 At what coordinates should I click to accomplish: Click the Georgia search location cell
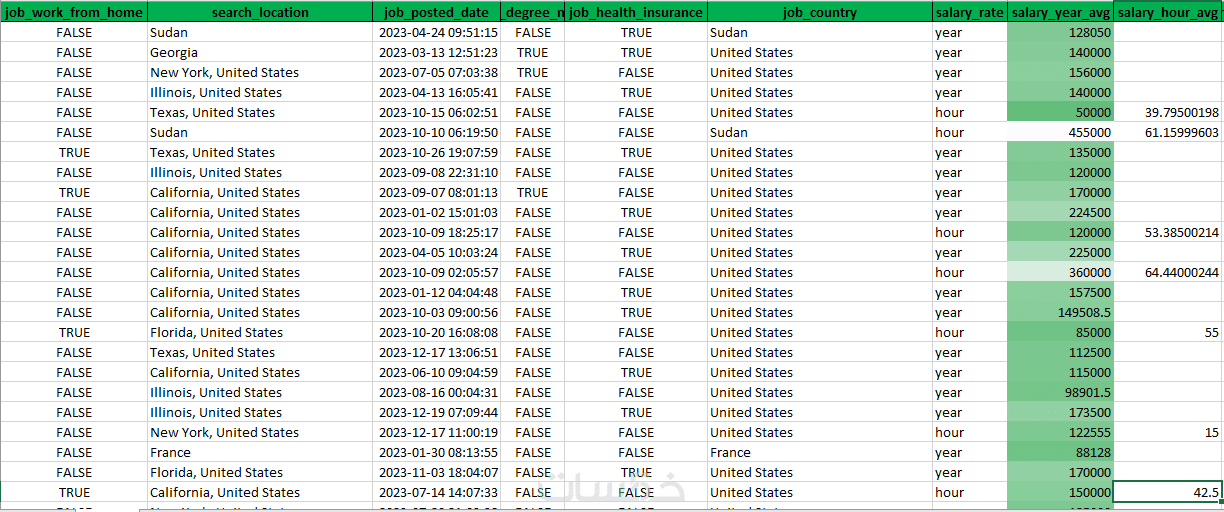[x=260, y=53]
